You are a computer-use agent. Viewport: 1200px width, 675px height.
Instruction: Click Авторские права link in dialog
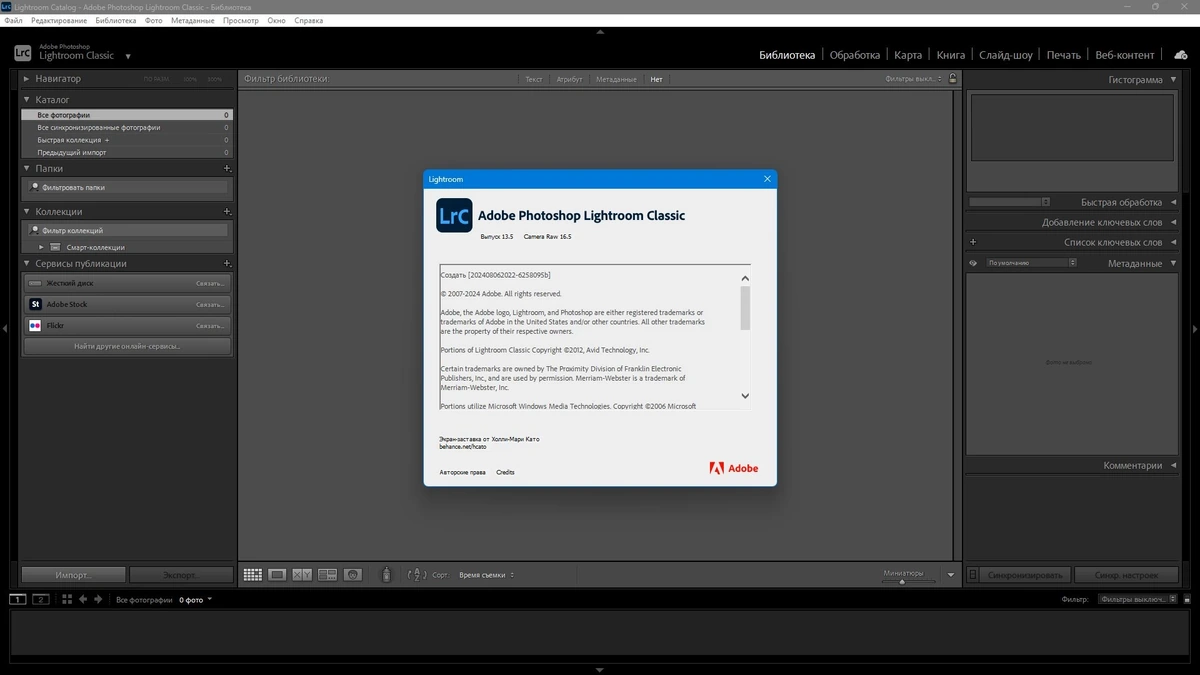point(462,472)
